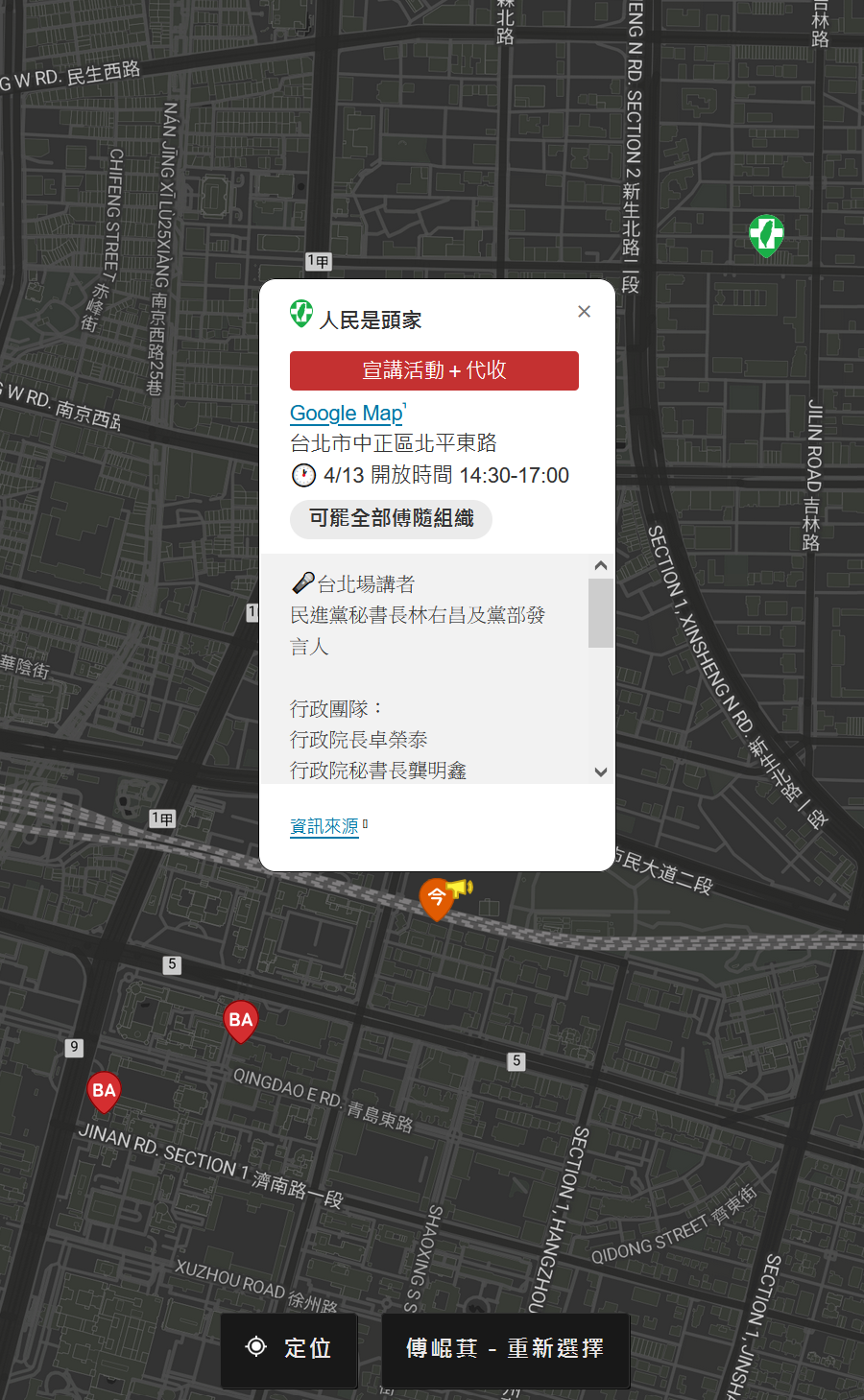864x1400 pixels.
Task: Click the red BA marker above Qingdao E Rd
Action: pos(241,1021)
